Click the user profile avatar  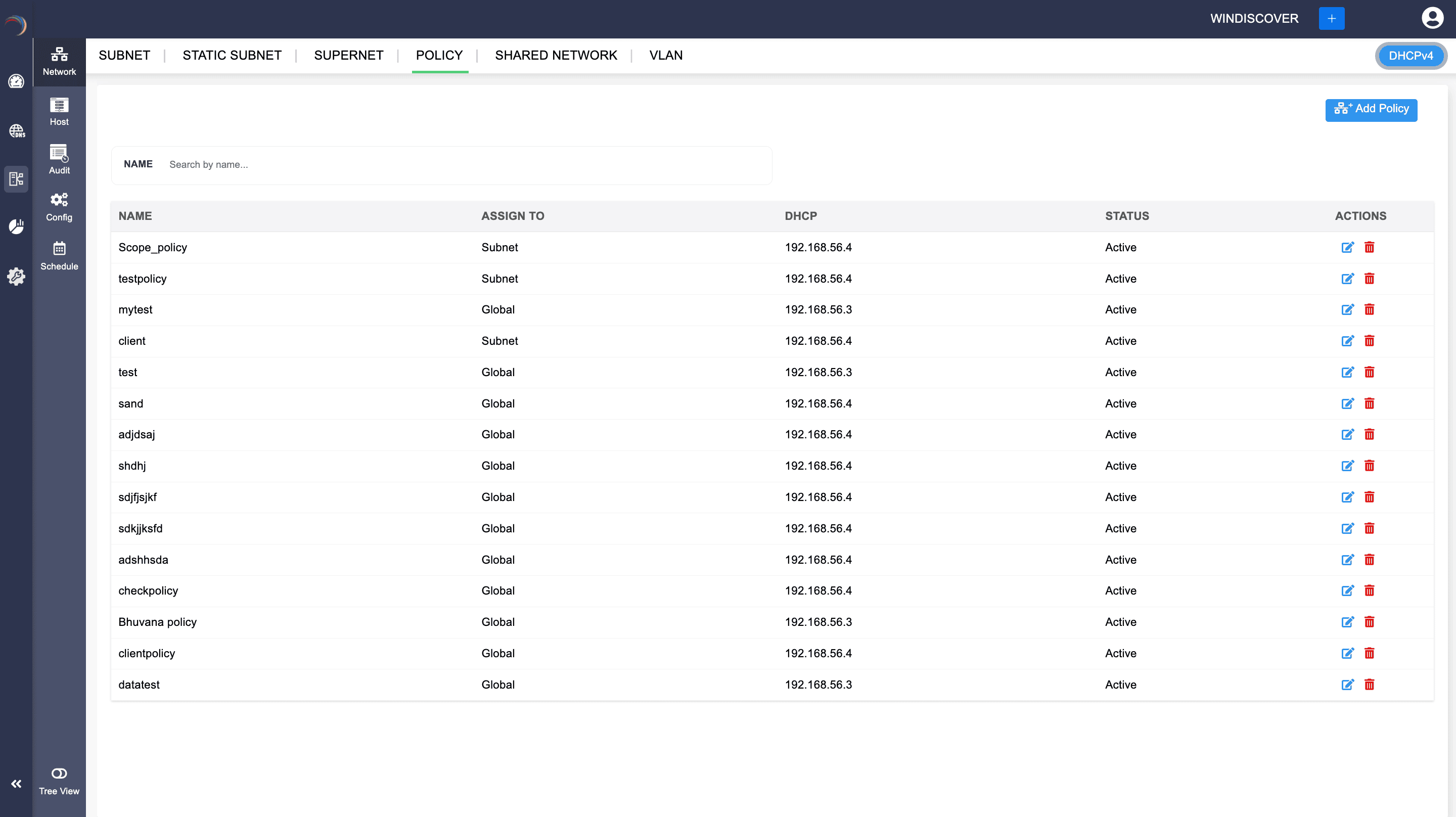(x=1432, y=18)
